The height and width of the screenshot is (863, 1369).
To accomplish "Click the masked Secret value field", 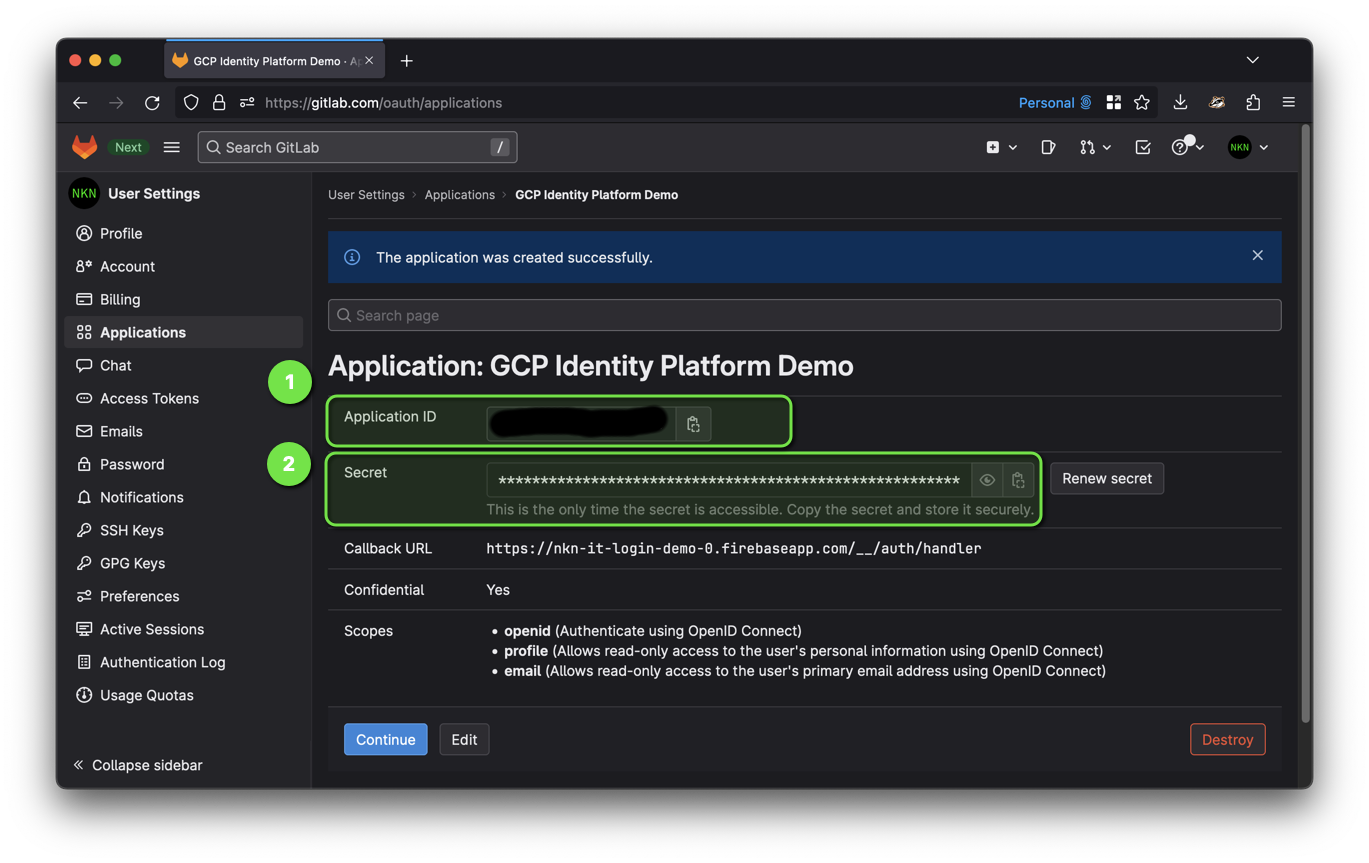I will coord(729,480).
